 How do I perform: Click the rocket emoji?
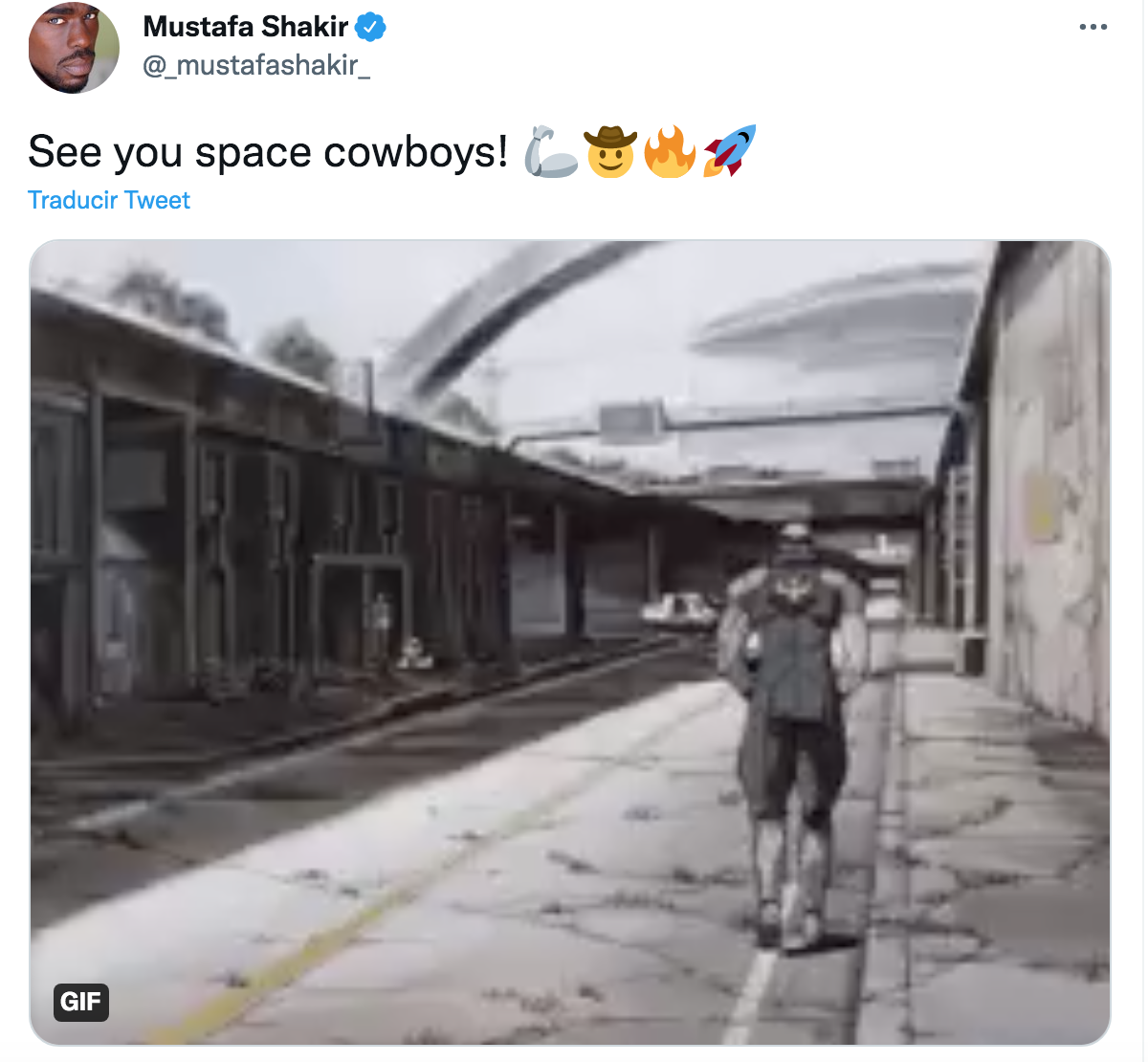729,151
